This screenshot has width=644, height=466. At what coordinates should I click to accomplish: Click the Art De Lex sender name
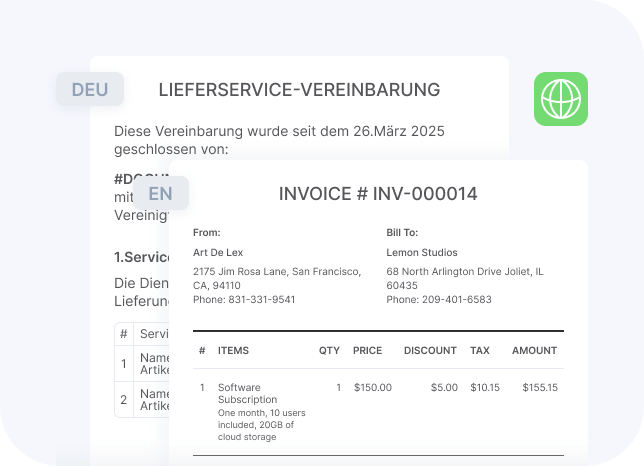218,253
